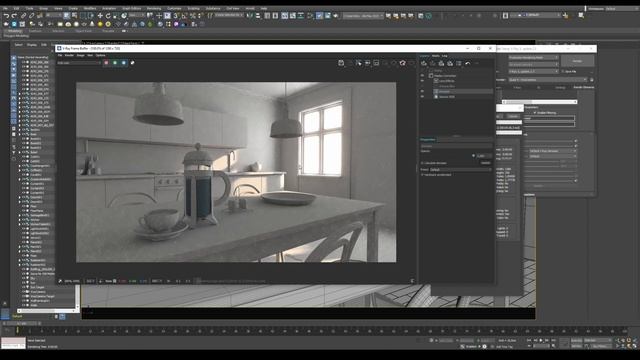This screenshot has width=640, height=360.
Task: Click the region render cursor icon in VFB
Action: 358,63
